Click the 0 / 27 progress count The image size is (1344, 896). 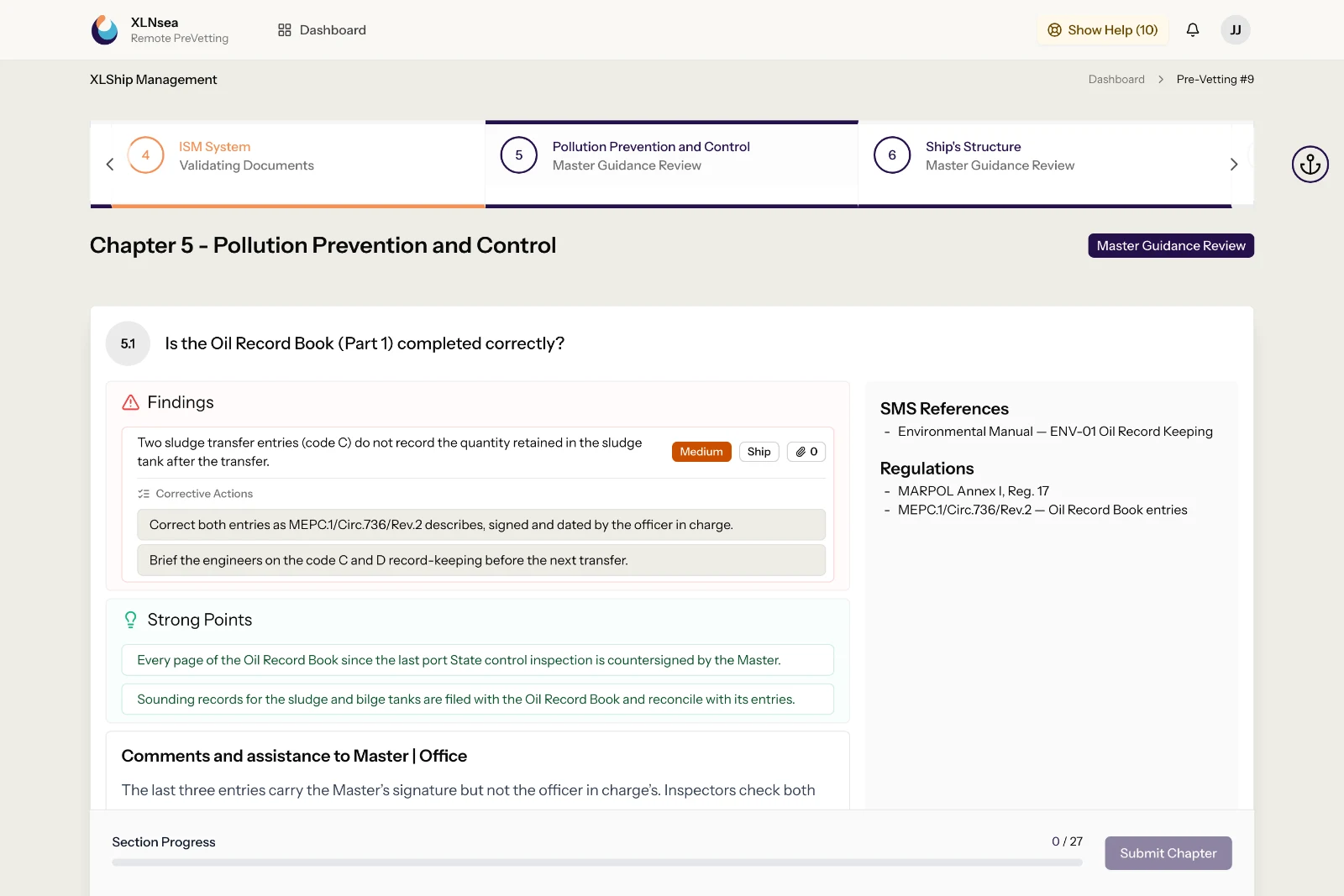click(x=1068, y=841)
